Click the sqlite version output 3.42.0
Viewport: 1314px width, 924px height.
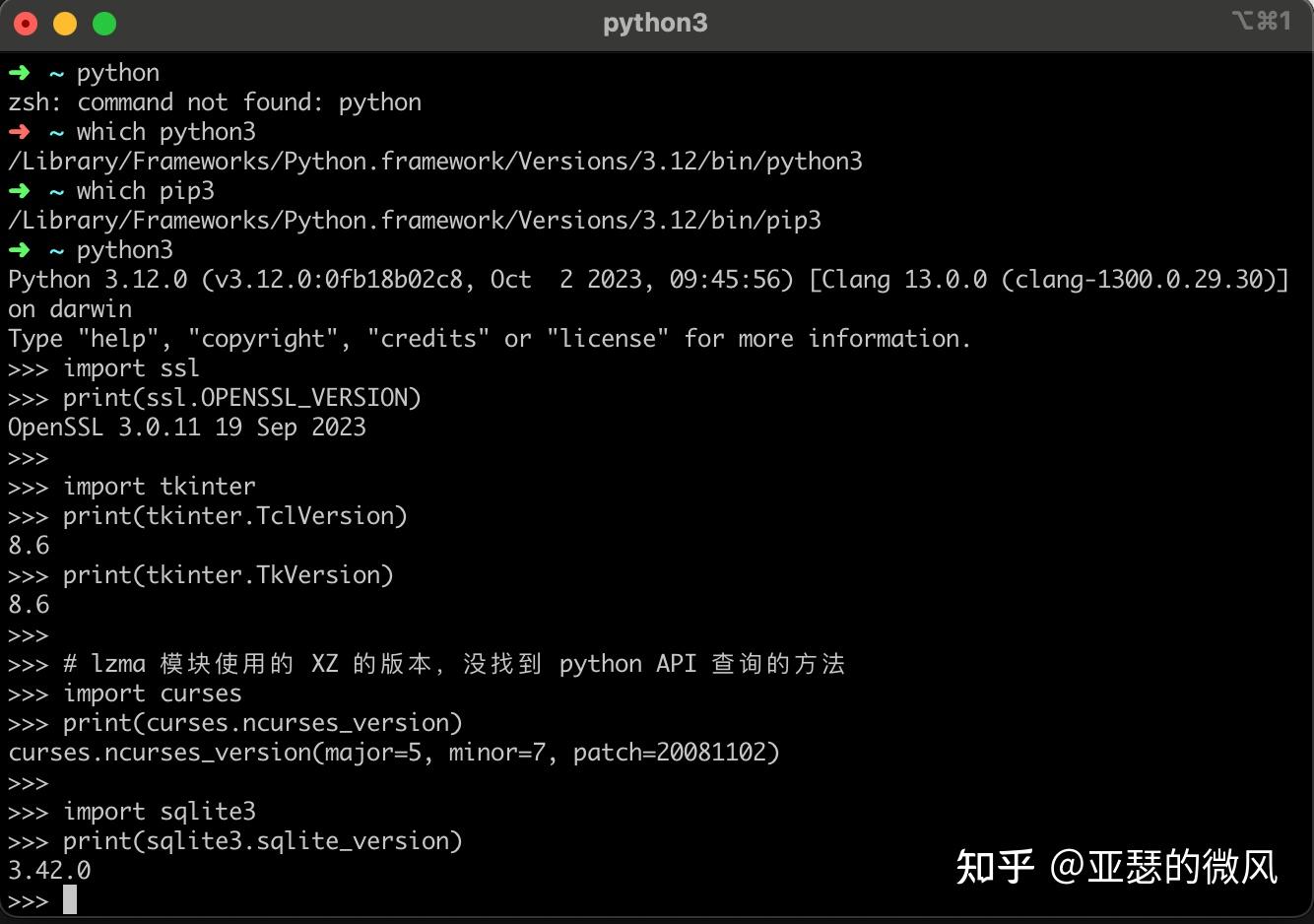(x=49, y=871)
